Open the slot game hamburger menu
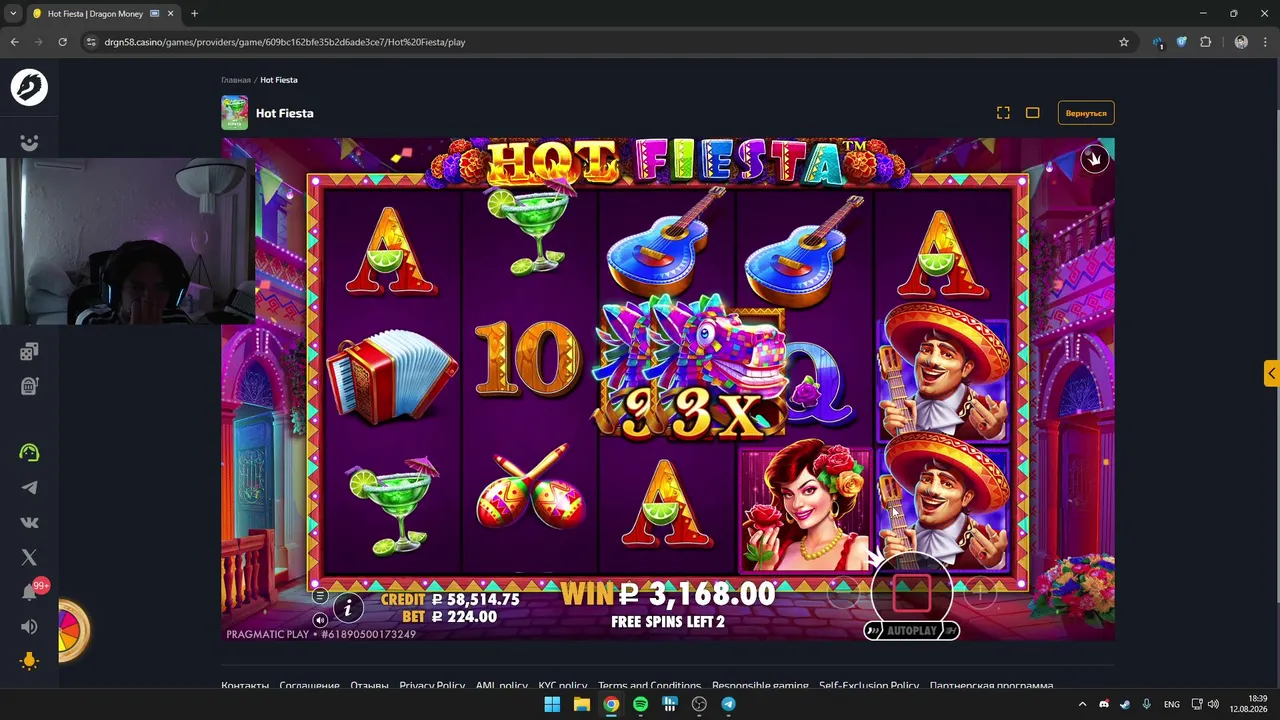Image resolution: width=1280 pixels, height=720 pixels. [320, 596]
